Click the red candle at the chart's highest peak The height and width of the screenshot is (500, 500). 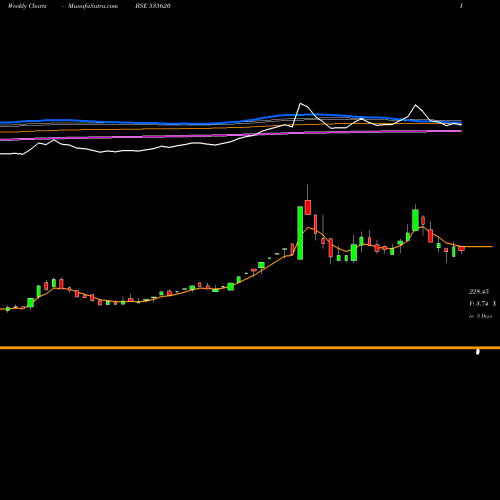[308, 207]
